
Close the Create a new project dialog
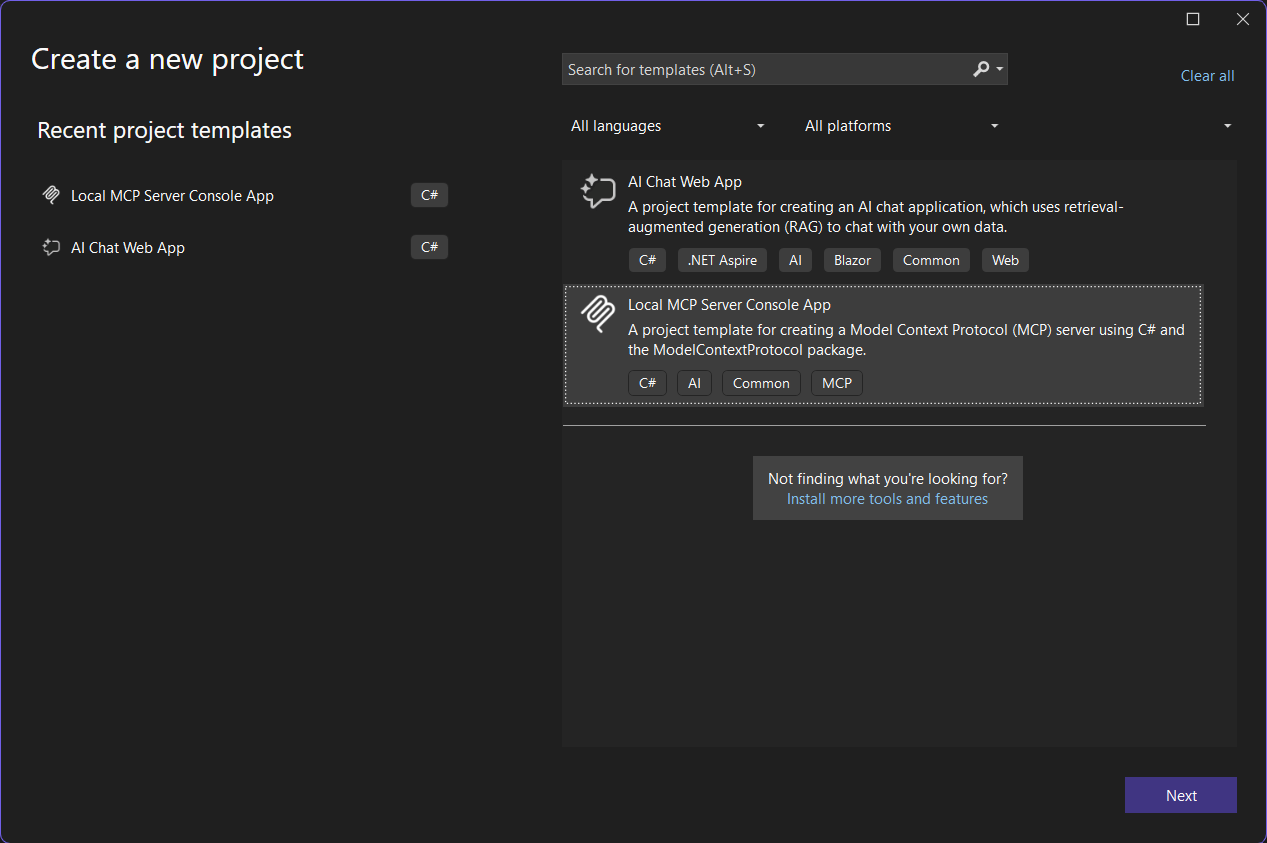[x=1243, y=19]
